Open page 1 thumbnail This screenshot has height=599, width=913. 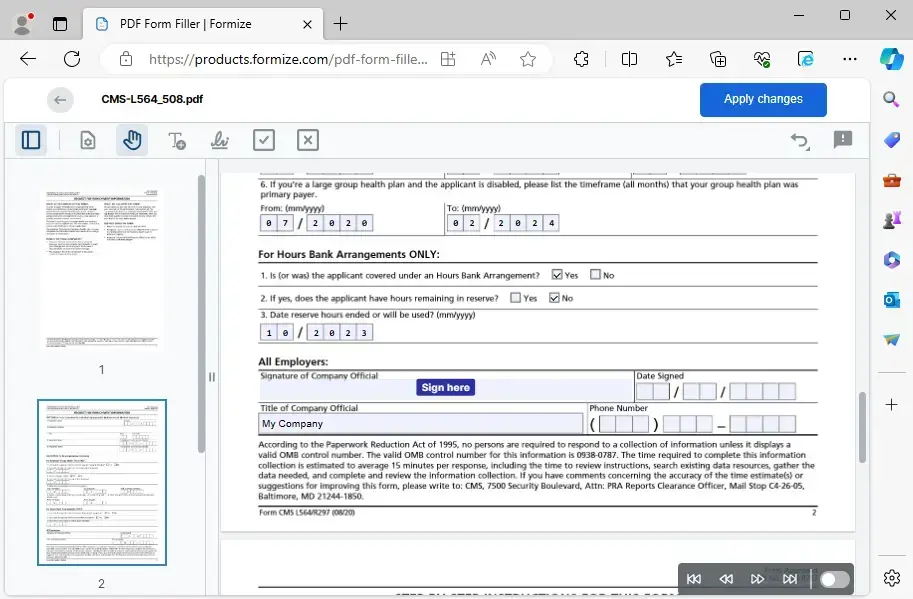coord(102,268)
